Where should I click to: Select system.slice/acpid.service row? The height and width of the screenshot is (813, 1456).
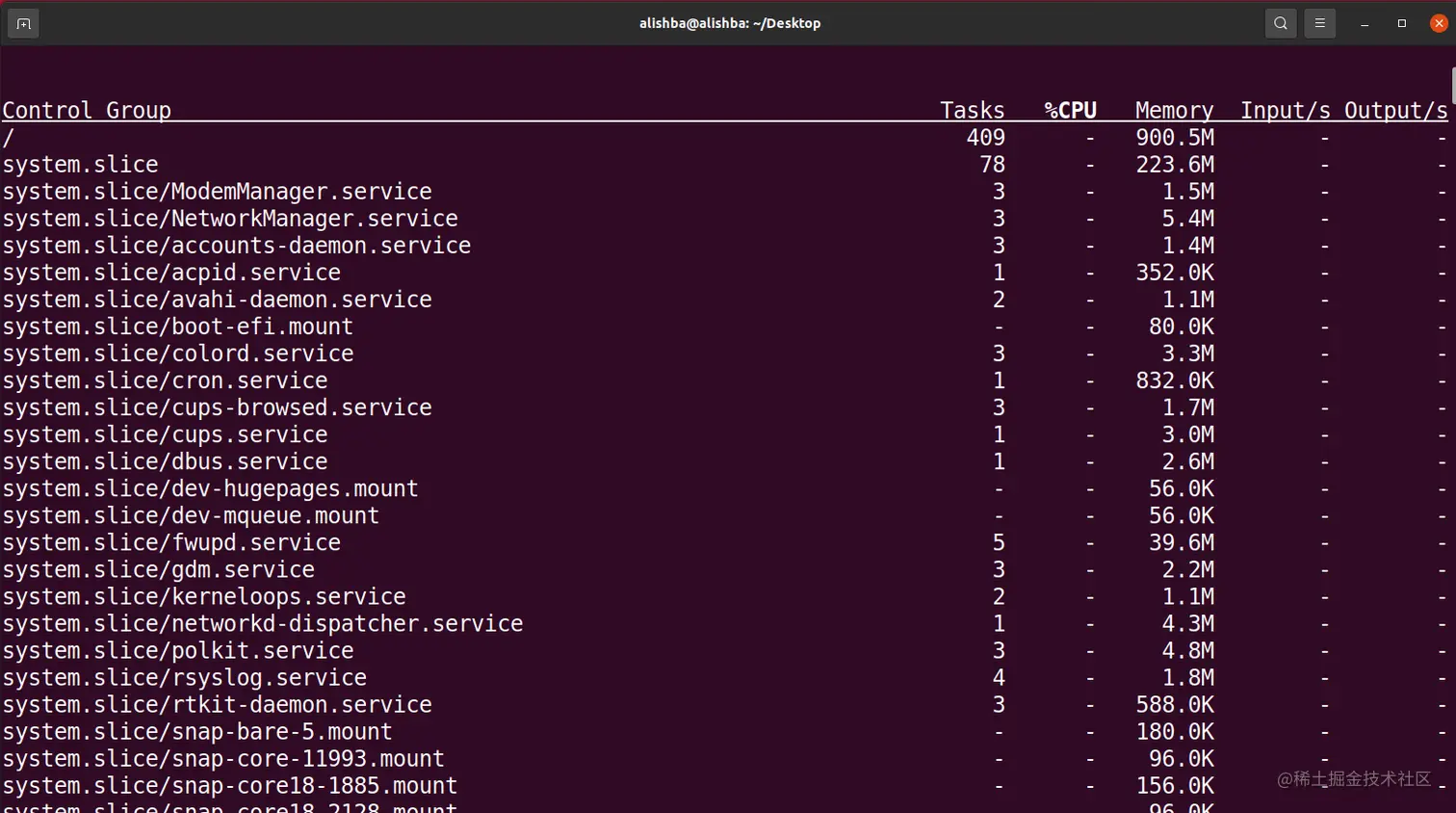point(724,273)
